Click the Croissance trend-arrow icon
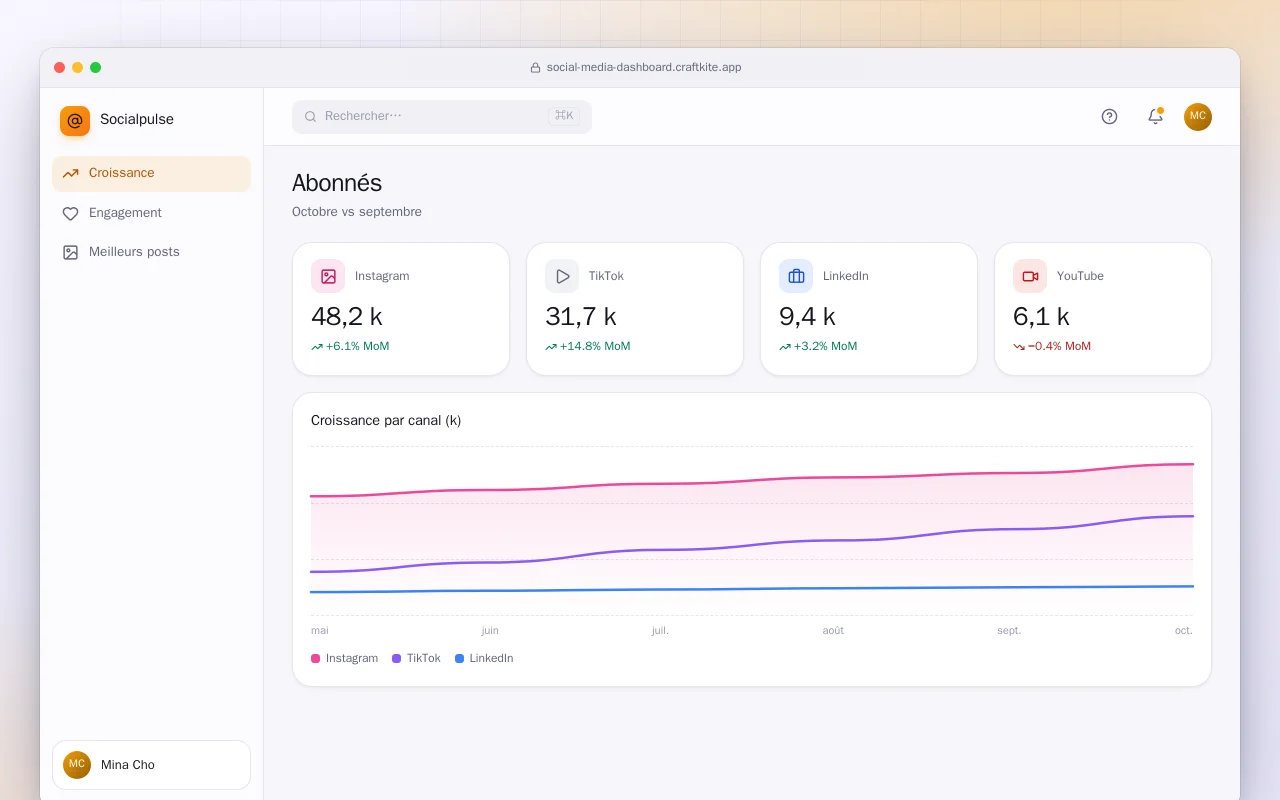The image size is (1280, 800). click(70, 174)
